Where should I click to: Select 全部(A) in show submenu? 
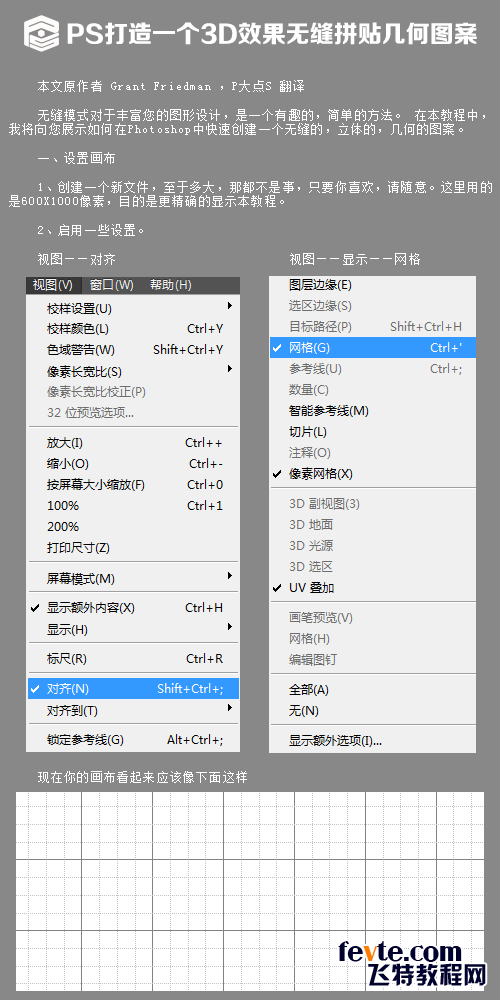(x=372, y=689)
